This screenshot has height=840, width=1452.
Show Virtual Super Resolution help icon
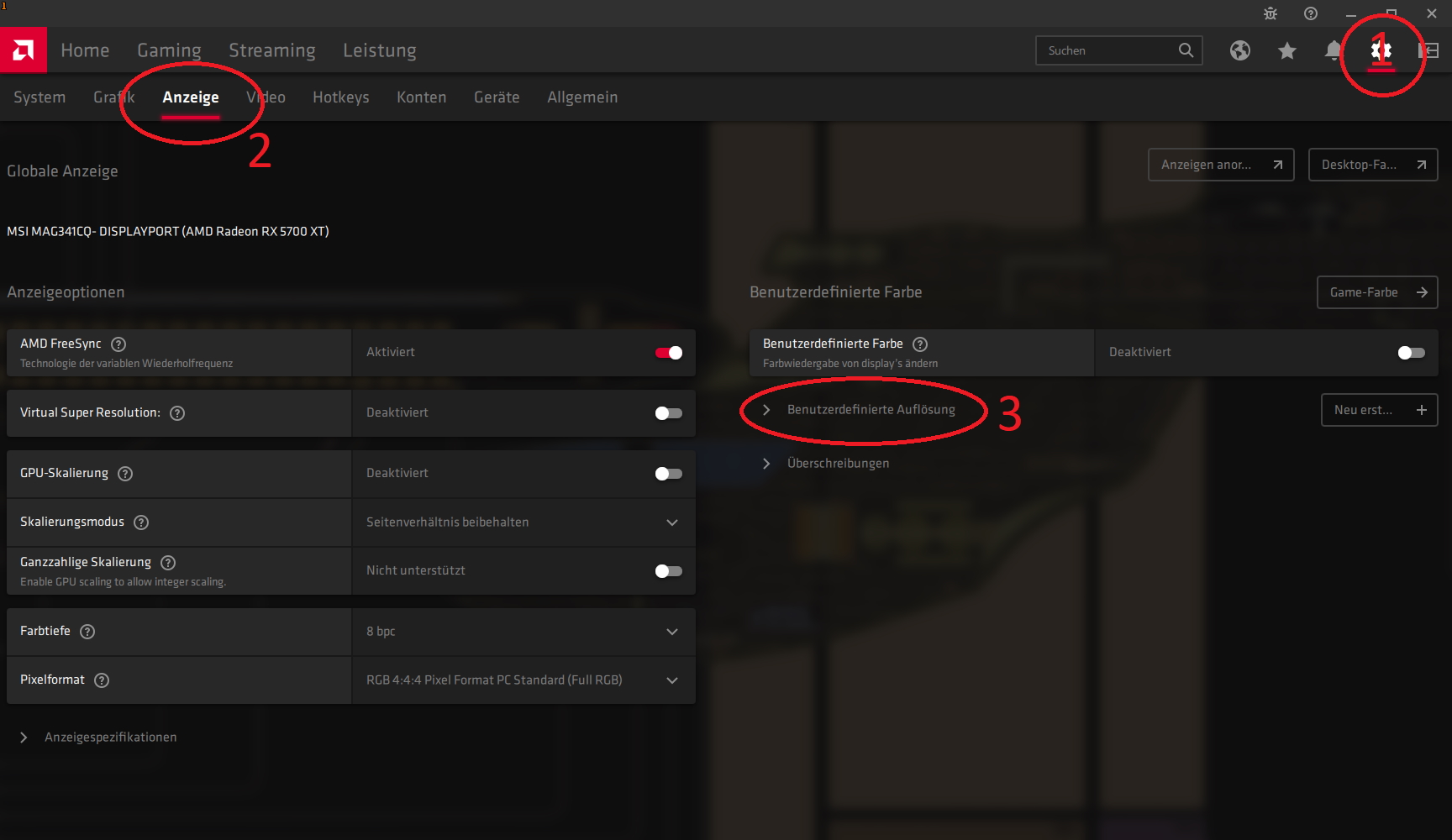[177, 412]
